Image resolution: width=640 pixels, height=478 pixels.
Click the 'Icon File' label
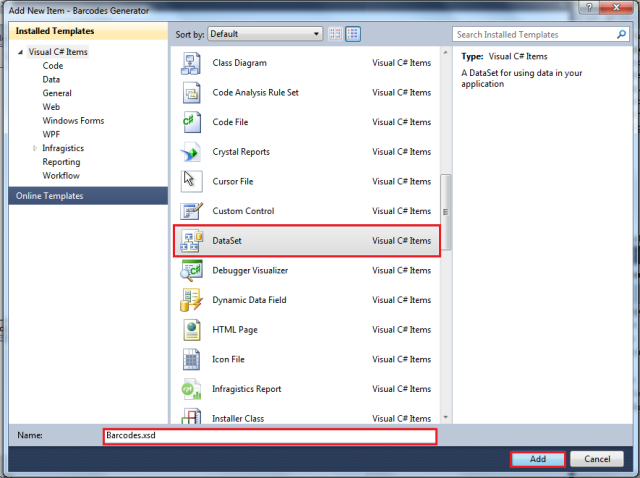(228, 359)
